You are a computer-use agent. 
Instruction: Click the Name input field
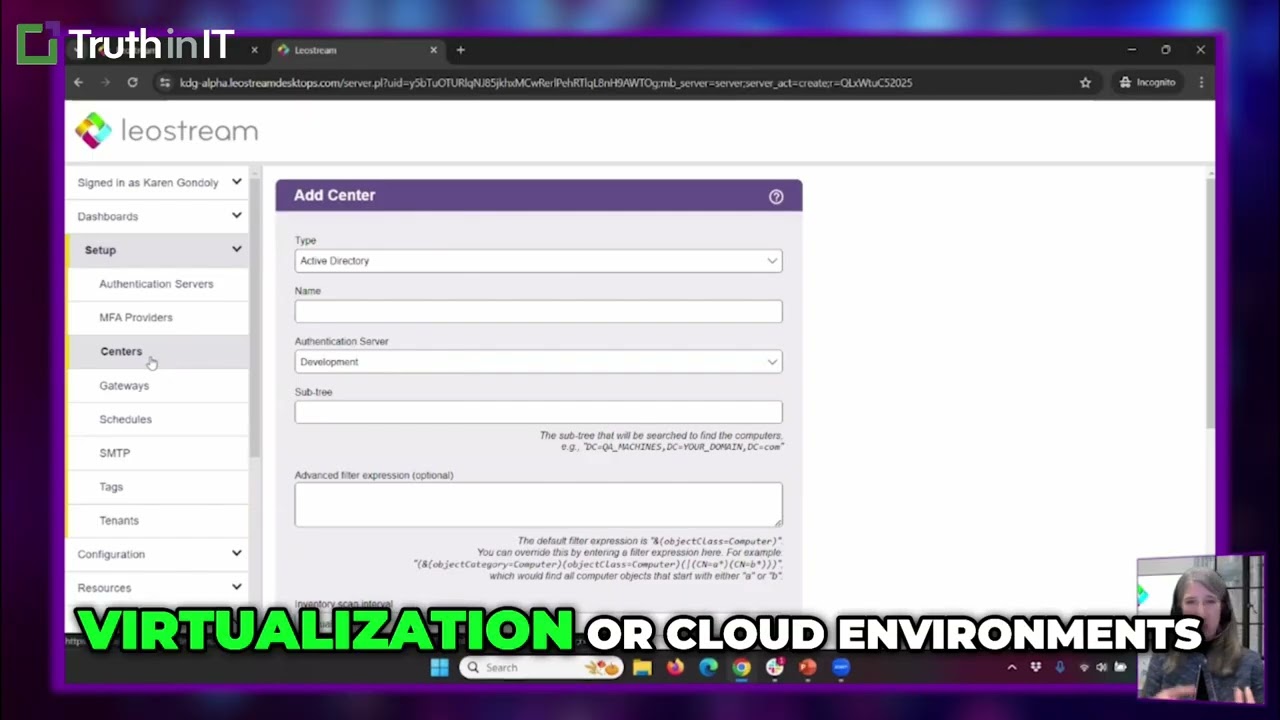tap(538, 312)
